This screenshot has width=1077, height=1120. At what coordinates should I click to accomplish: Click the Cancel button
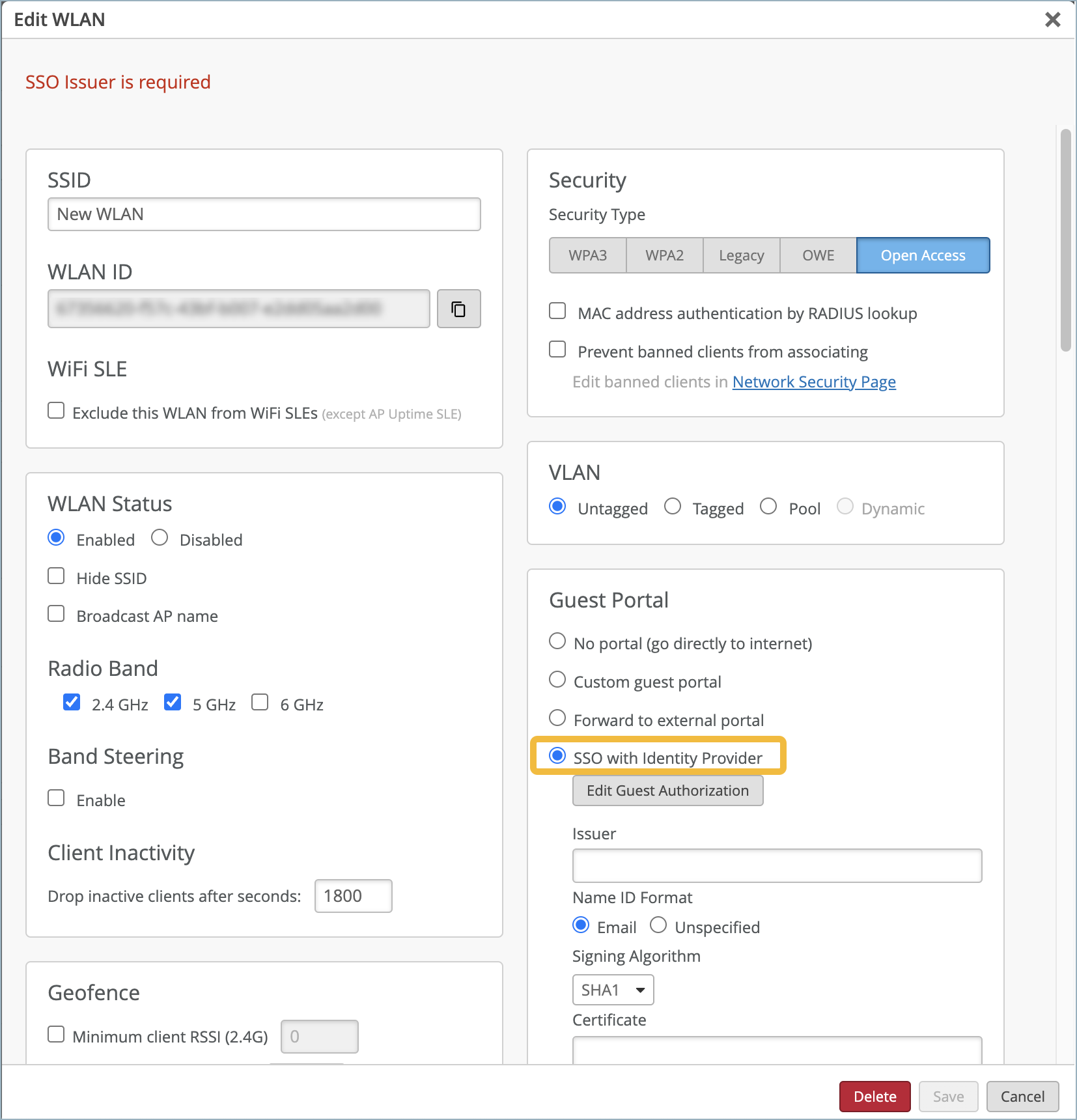1022,1097
